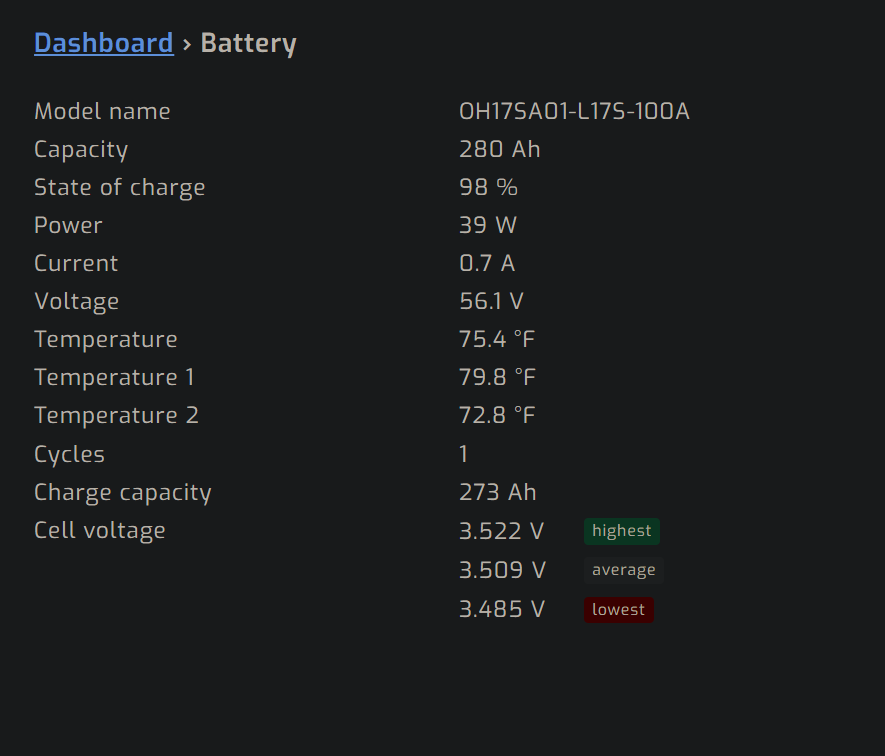Click the 39 W power value
885x756 pixels.
(x=488, y=225)
